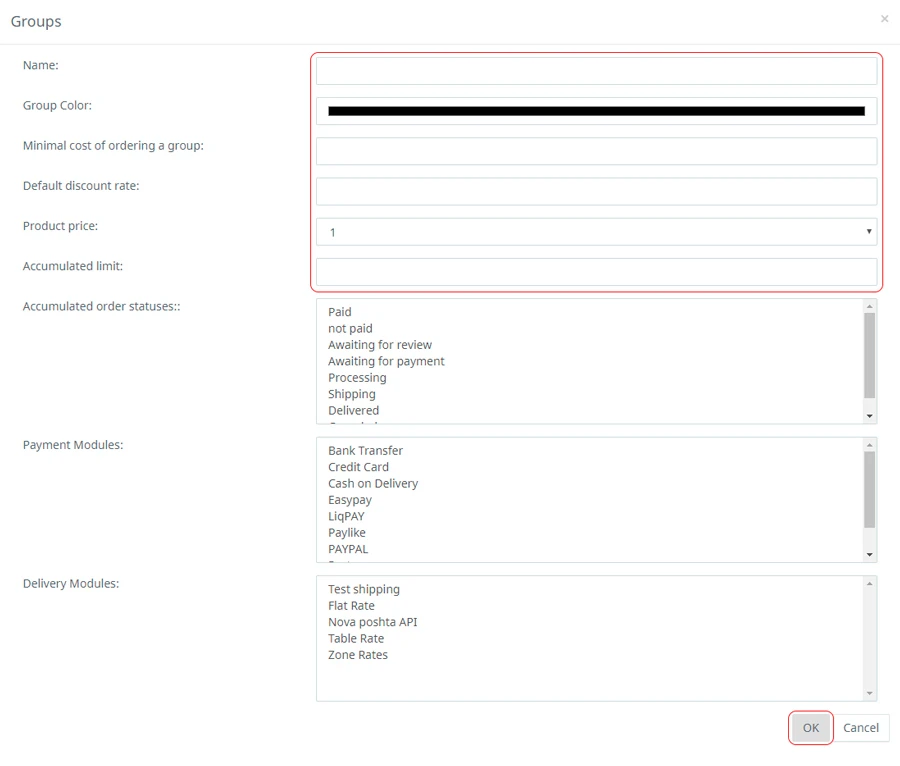900x766 pixels.
Task: Open the Group Color black swatch picker
Action: click(x=596, y=111)
